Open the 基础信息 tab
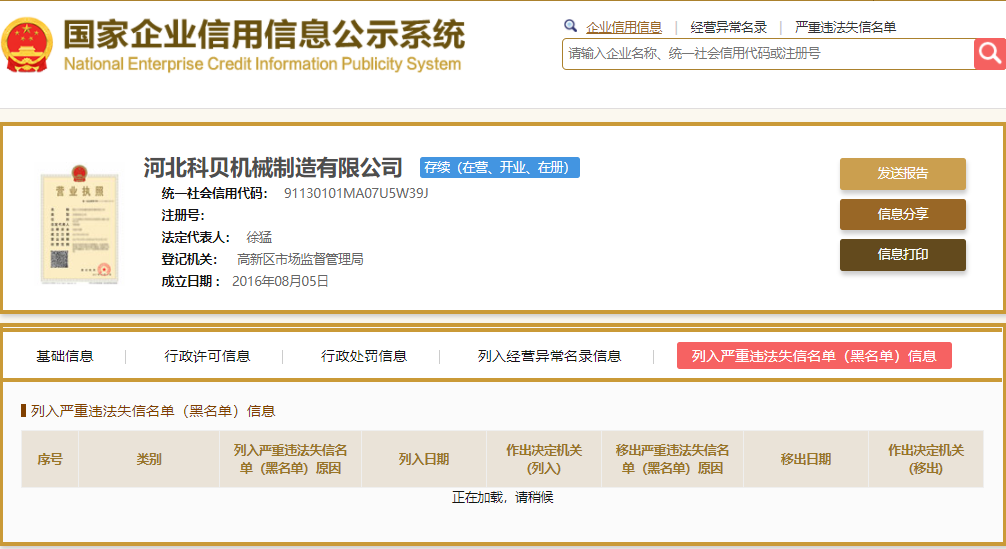Image resolution: width=1006 pixels, height=549 pixels. pyautogui.click(x=65, y=356)
